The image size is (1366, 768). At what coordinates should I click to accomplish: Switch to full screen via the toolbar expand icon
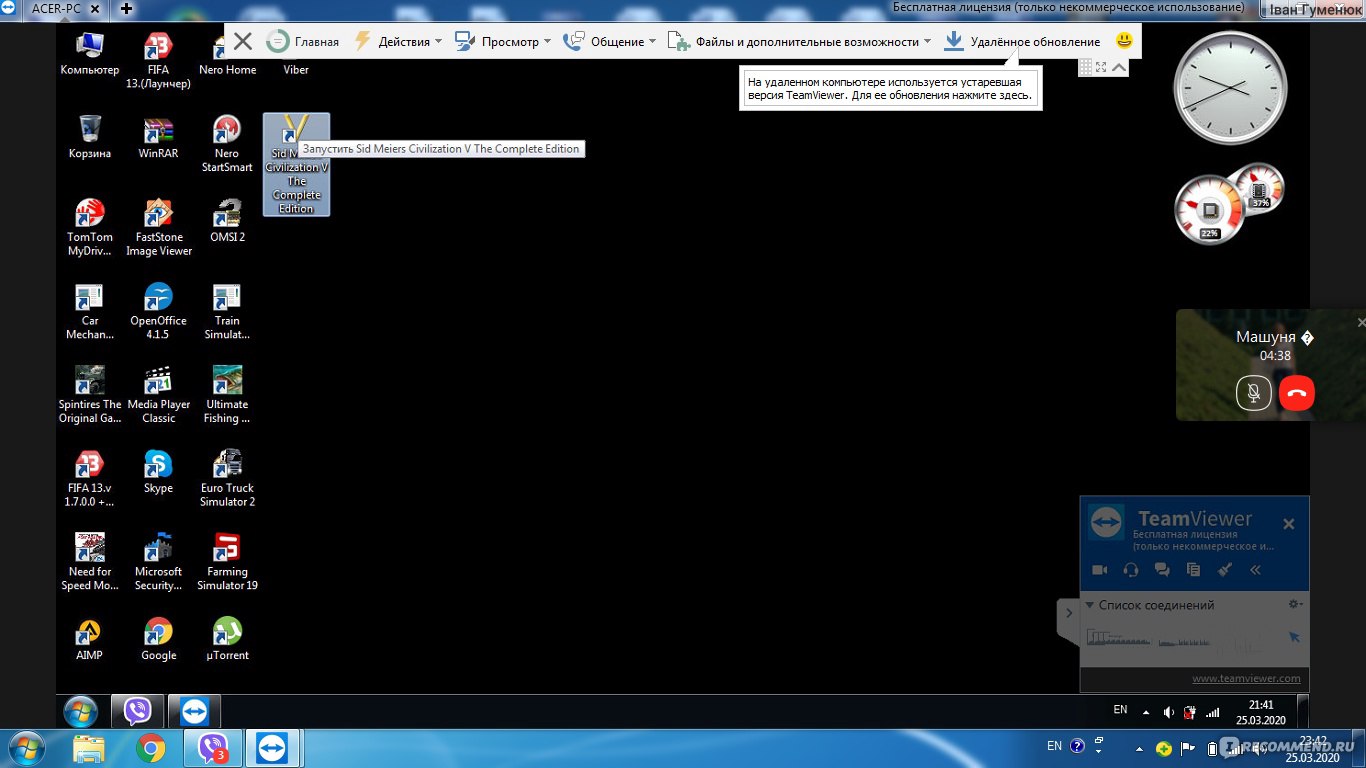pyautogui.click(x=1101, y=68)
